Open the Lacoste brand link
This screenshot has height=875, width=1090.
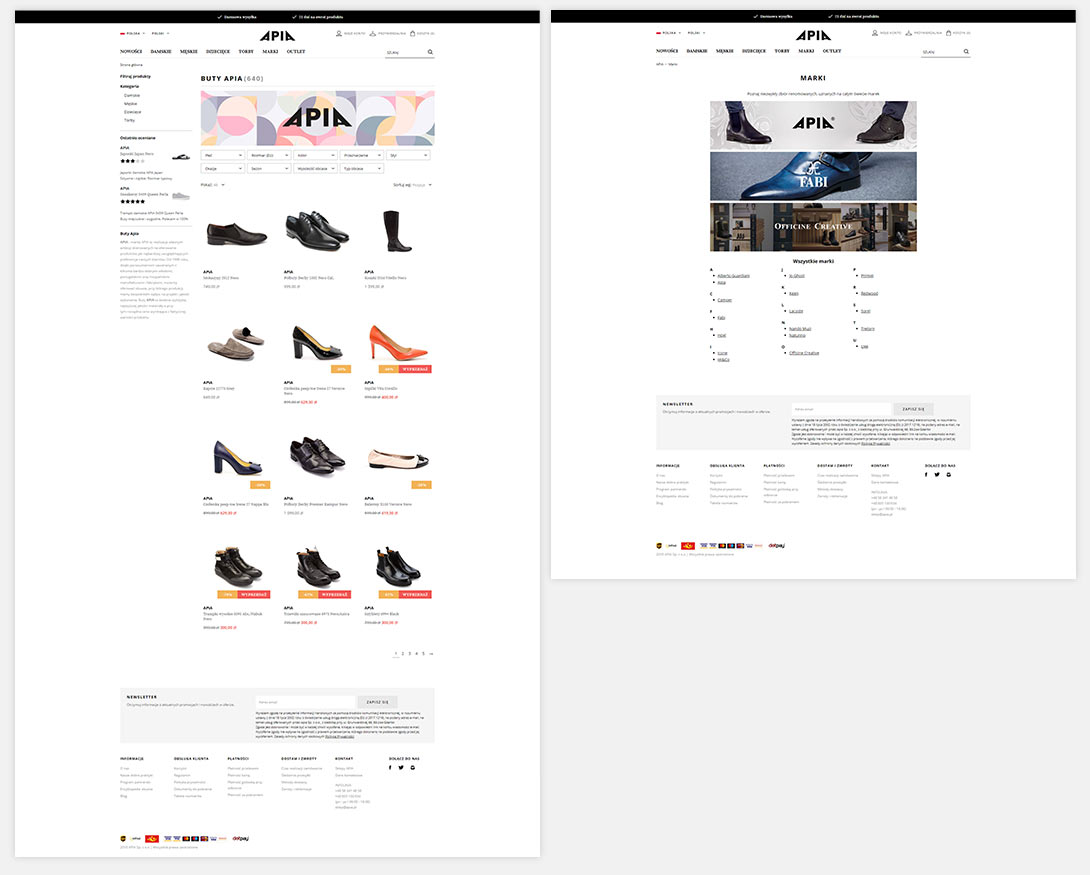(x=796, y=311)
